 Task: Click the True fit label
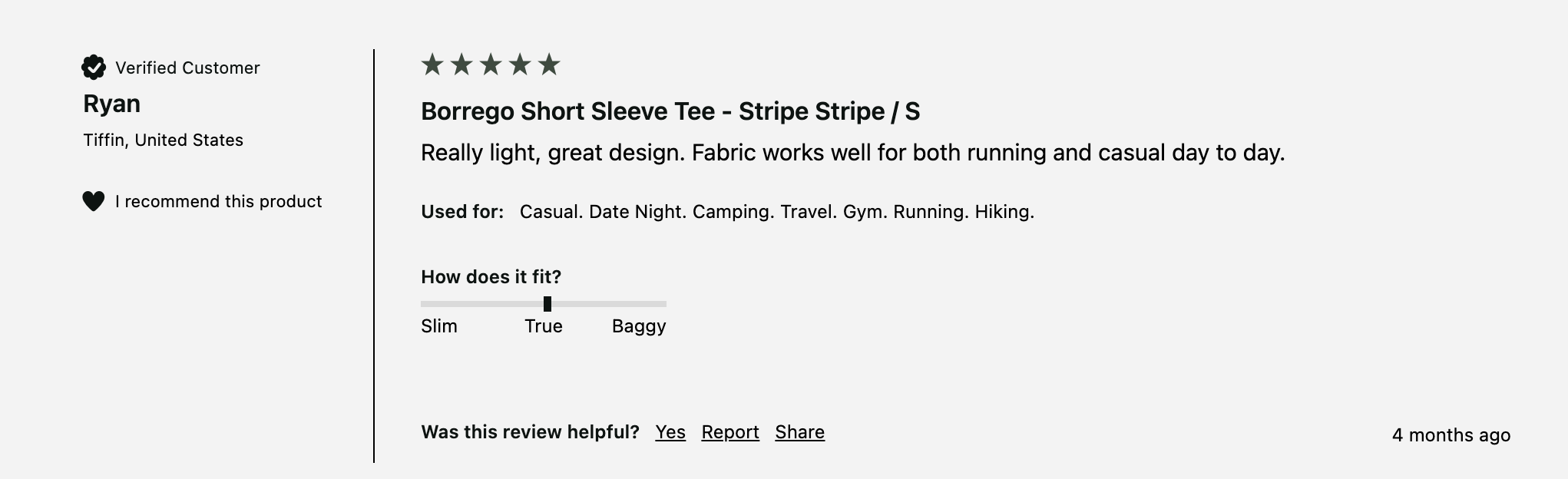click(x=544, y=326)
